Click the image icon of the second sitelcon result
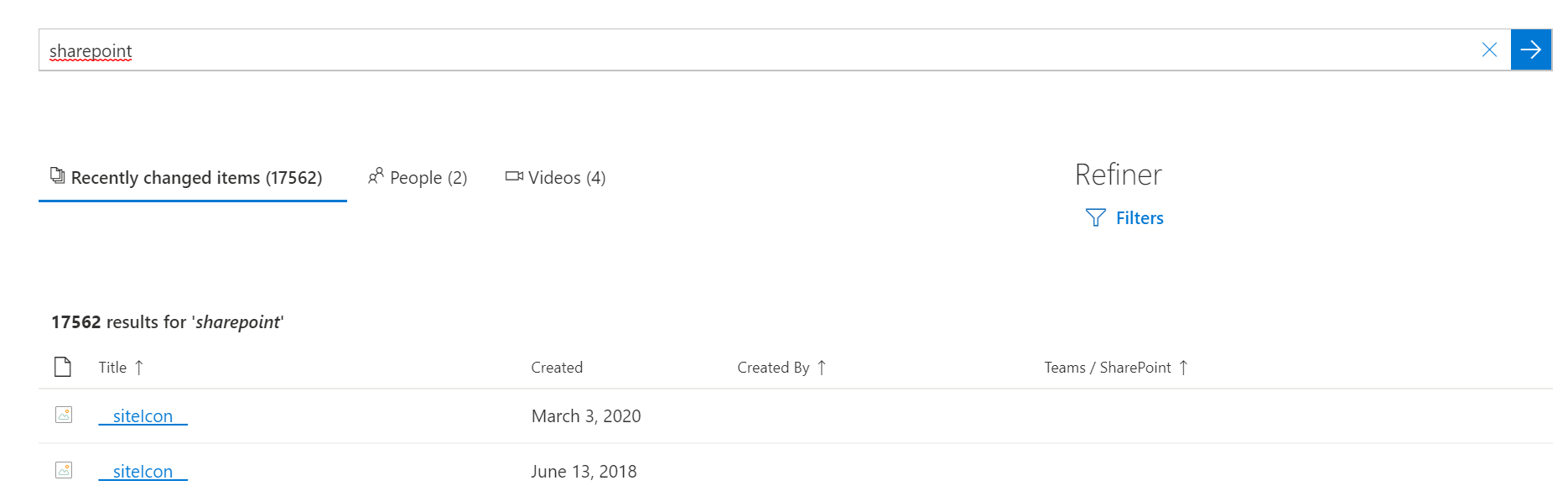This screenshot has width=1568, height=491. tap(63, 471)
